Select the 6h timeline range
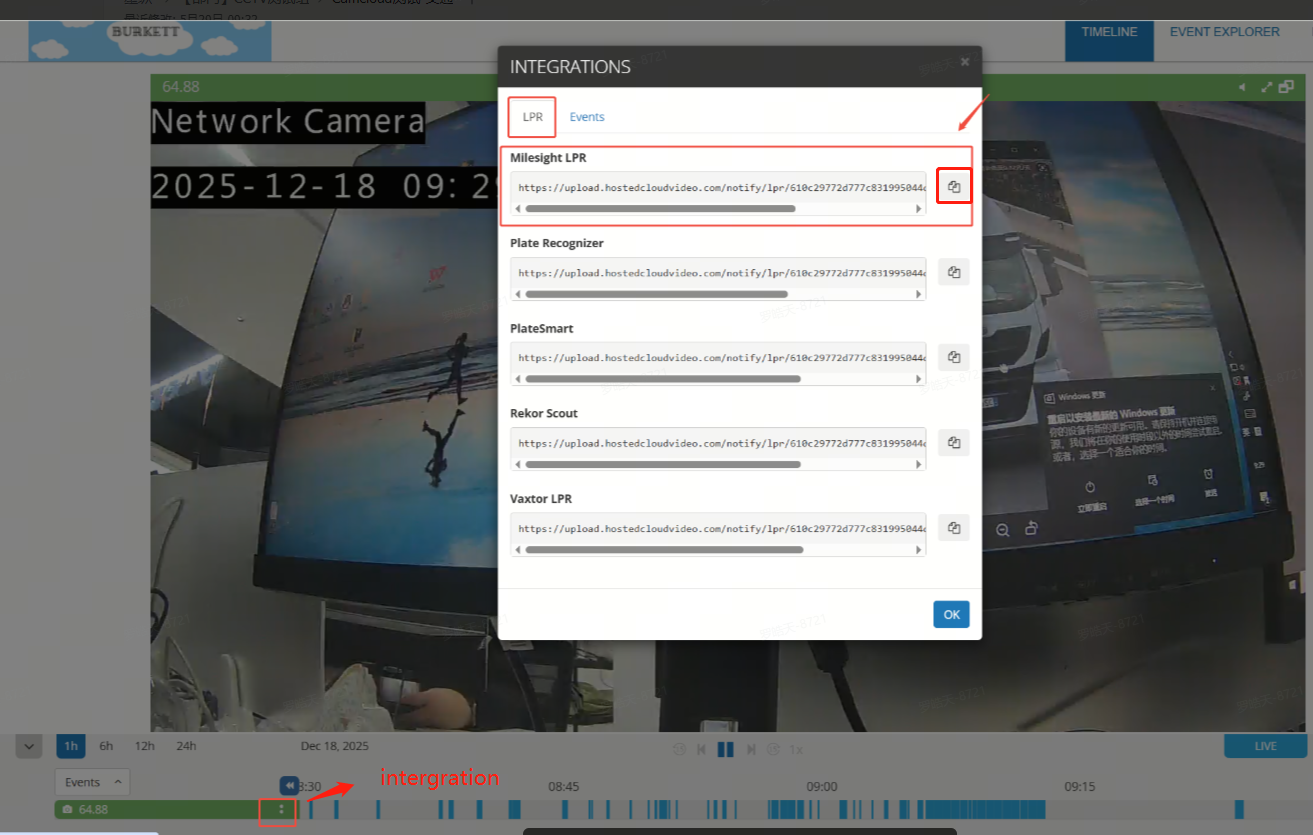1313x835 pixels. pyautogui.click(x=106, y=746)
